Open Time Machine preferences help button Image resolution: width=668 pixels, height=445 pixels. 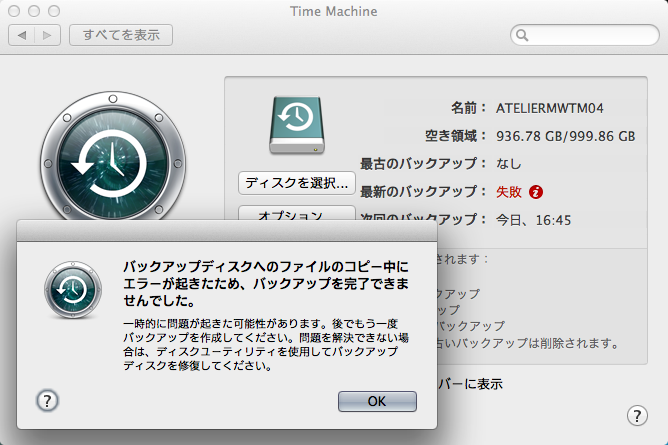[637, 415]
